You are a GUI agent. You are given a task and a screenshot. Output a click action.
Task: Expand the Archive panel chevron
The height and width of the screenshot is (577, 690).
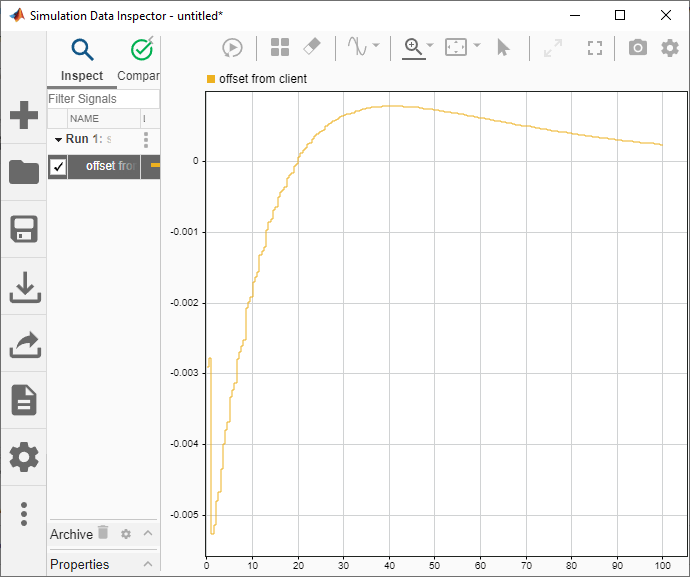pyautogui.click(x=148, y=534)
